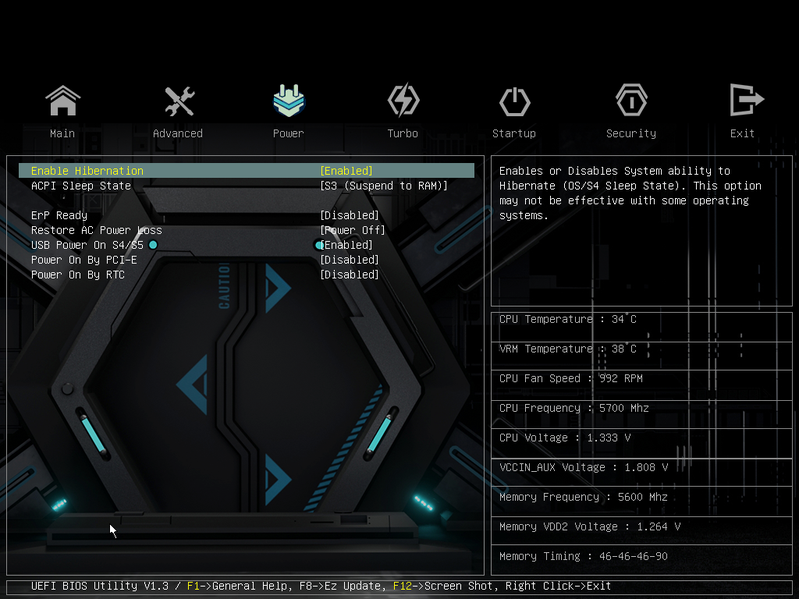
Task: Click the Memory Timing 46-46-46-90 reading
Action: click(x=583, y=556)
